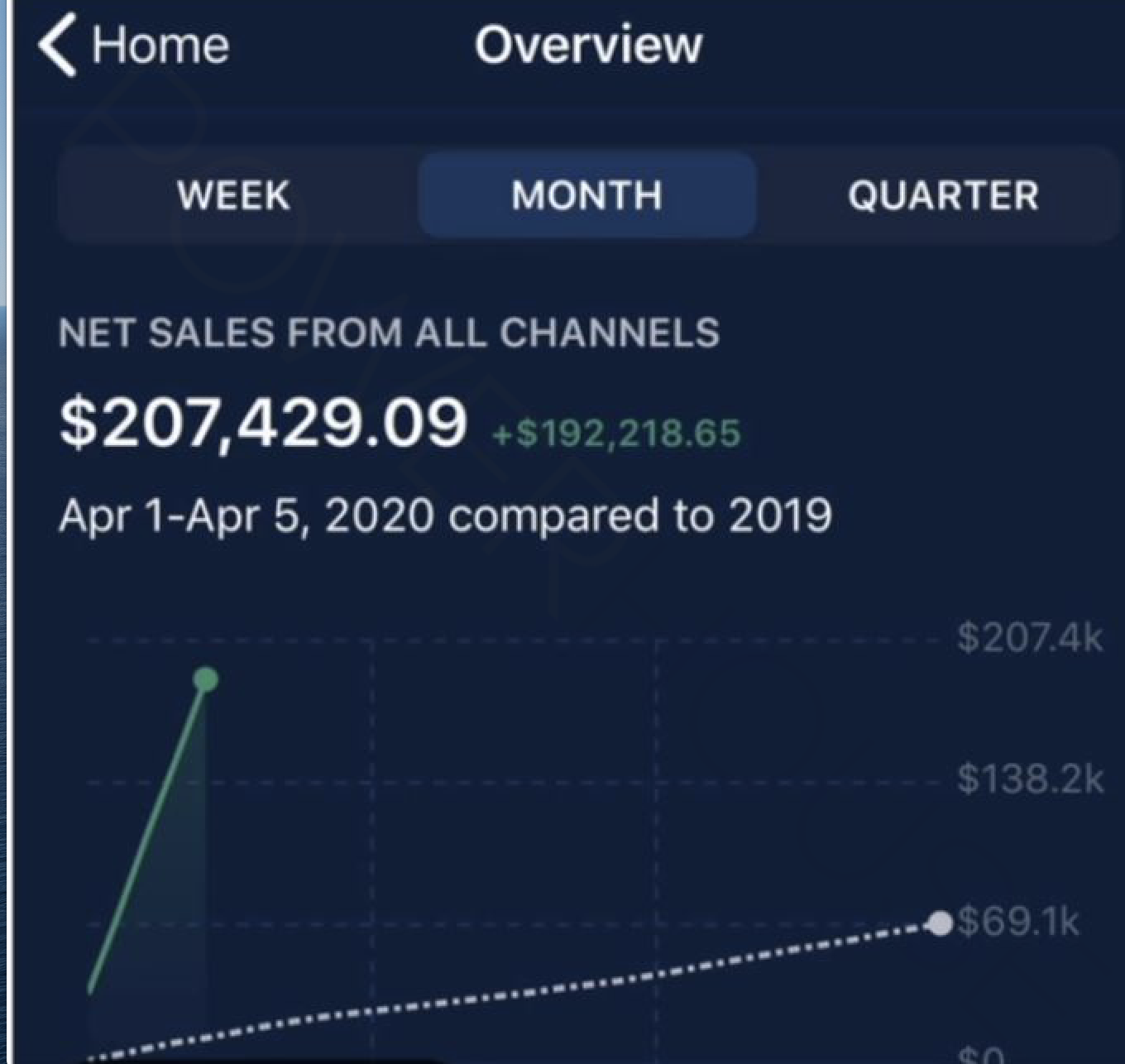Screen dimensions: 1125x1064
Task: Click the $0 axis label
Action: coord(982,1056)
